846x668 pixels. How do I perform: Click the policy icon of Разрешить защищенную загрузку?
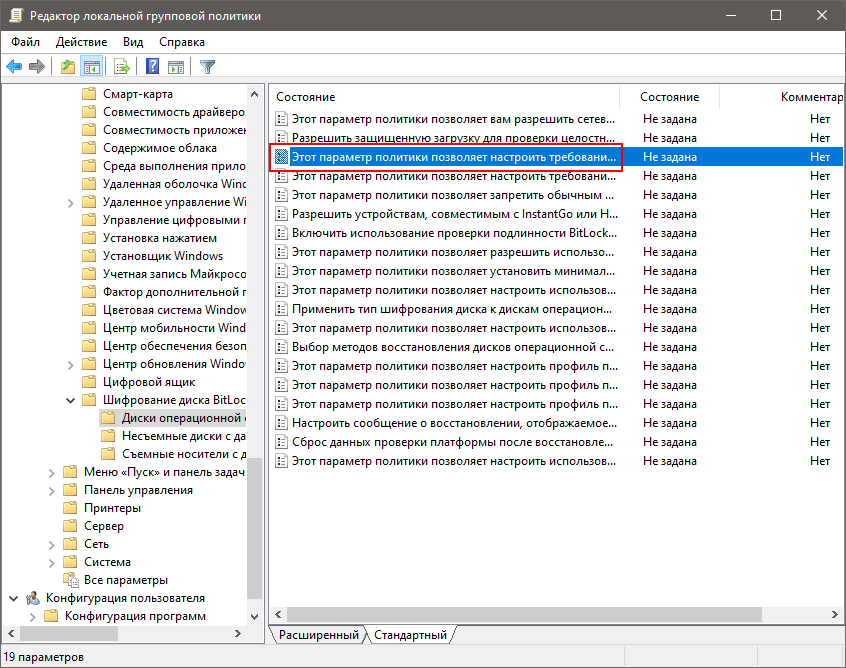pos(281,138)
